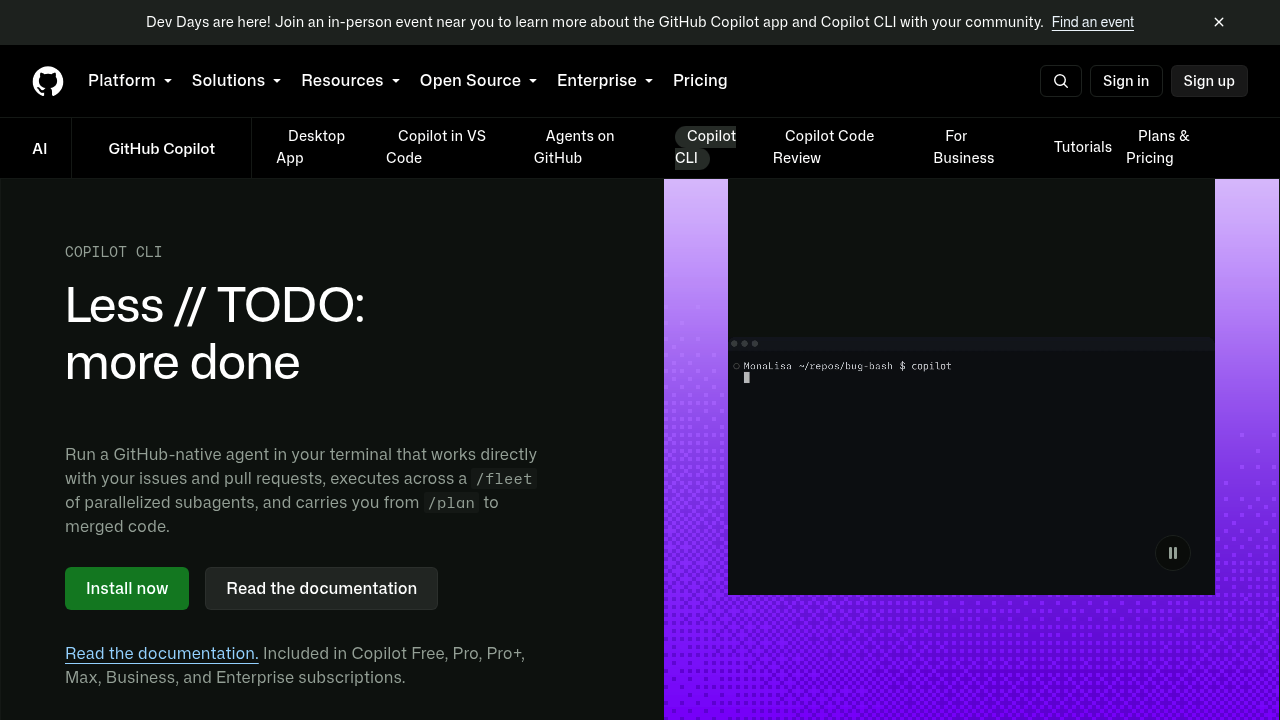This screenshot has height=720, width=1280.
Task: Click the COPILOT CLI eyebrow label
Action: (114, 252)
